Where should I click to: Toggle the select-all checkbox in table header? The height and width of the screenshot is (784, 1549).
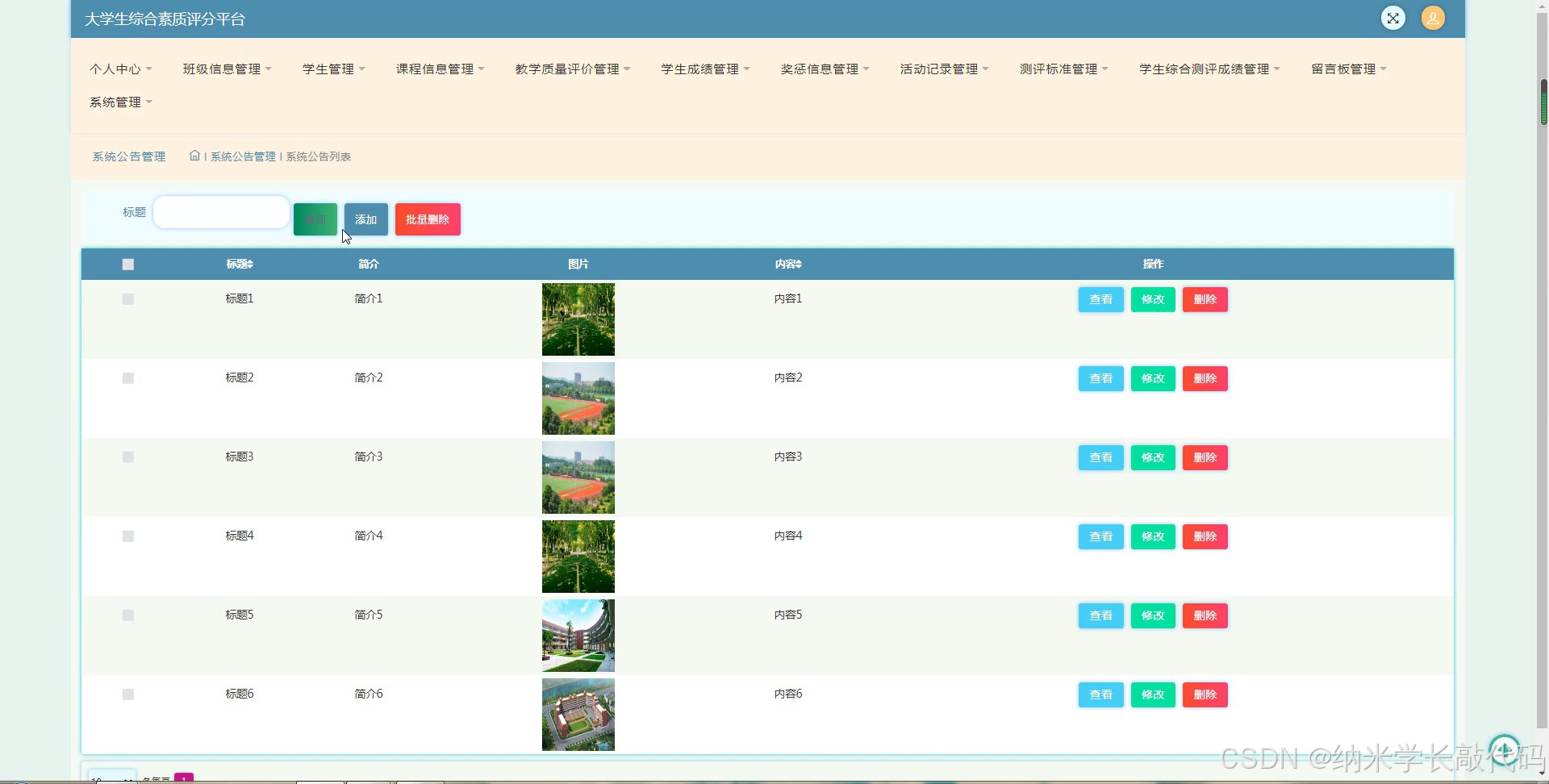[x=127, y=265]
